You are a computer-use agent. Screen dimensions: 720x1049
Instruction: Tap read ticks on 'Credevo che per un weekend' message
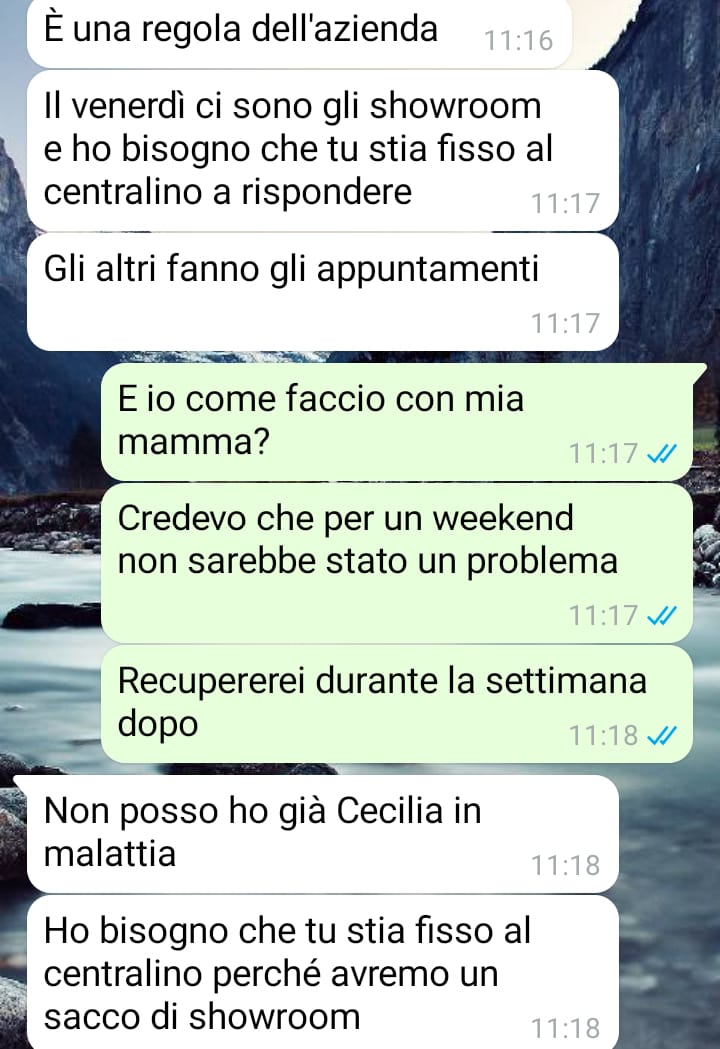pyautogui.click(x=662, y=615)
